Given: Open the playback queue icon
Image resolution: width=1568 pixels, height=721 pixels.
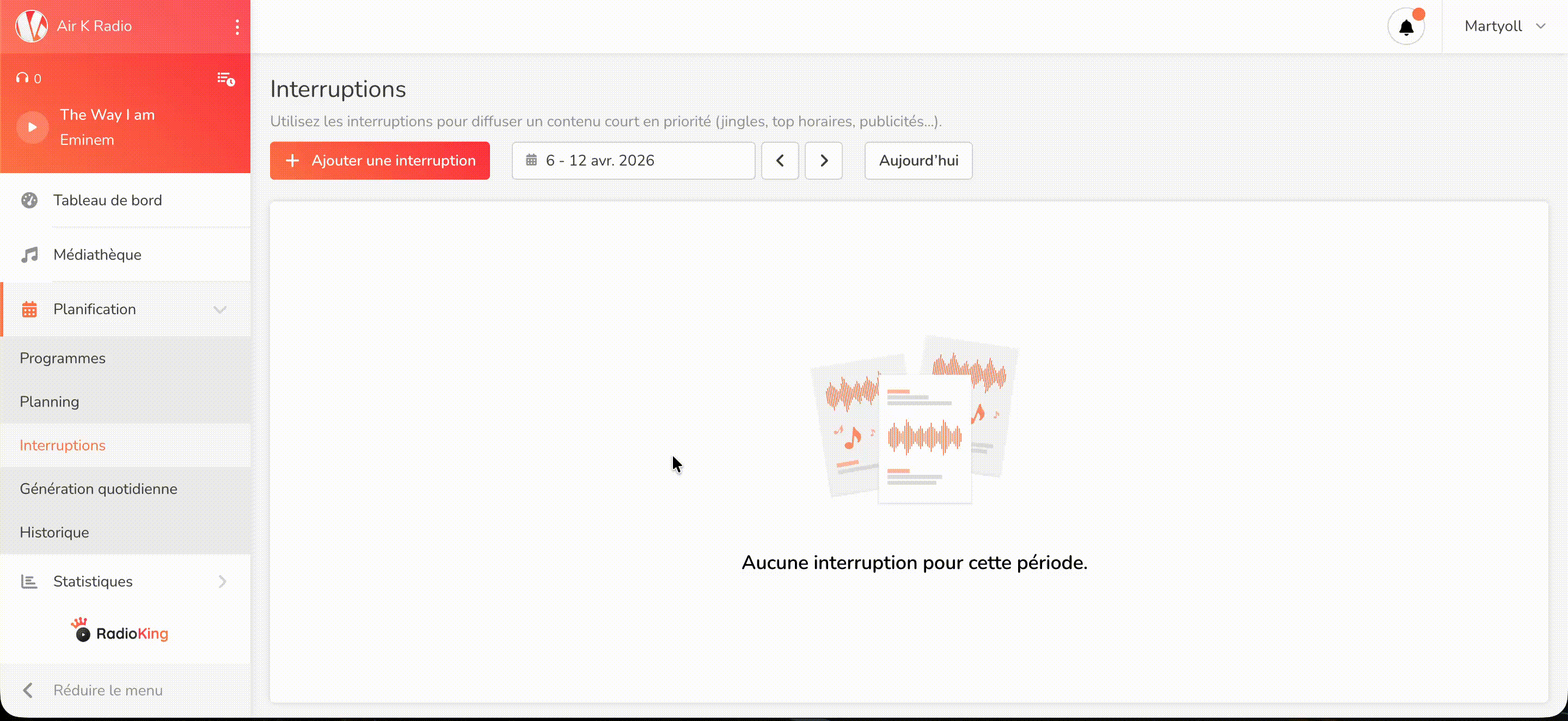Looking at the screenshot, I should coord(225,78).
